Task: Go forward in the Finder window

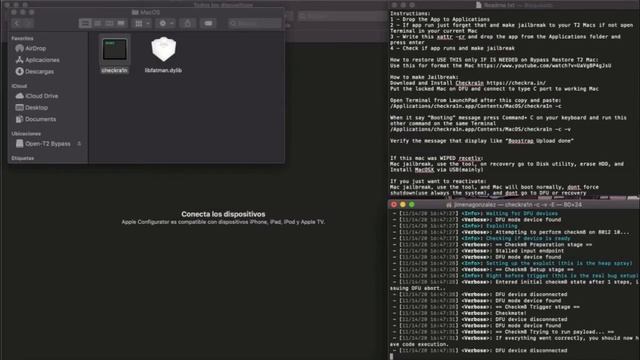Action: 28,23
